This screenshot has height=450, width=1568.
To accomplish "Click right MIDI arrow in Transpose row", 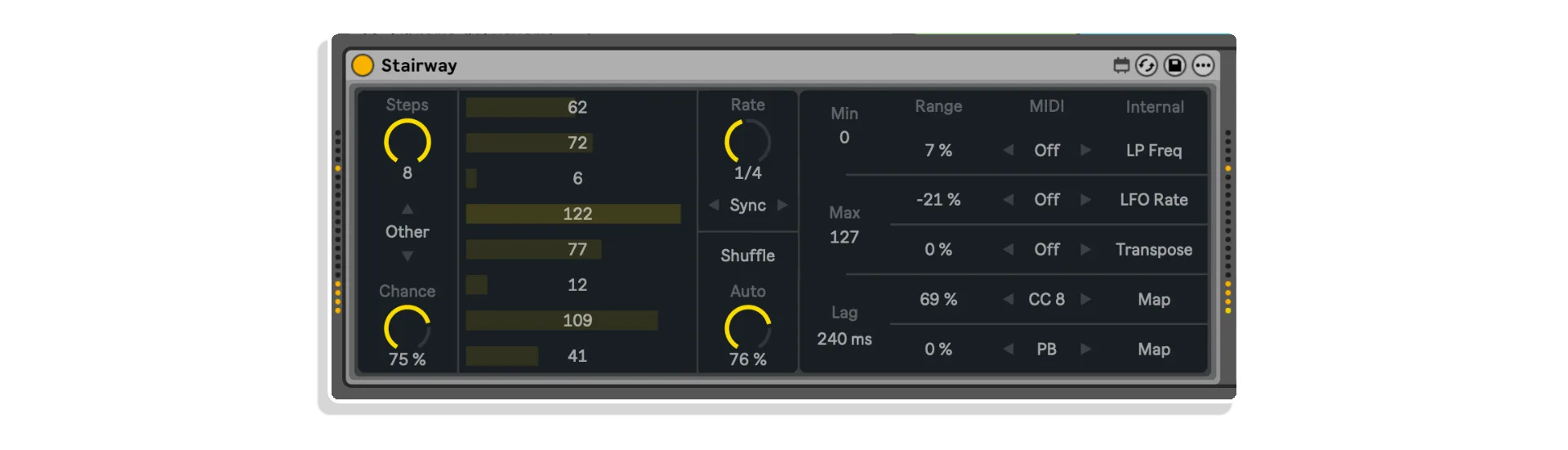I will pyautogui.click(x=1085, y=250).
